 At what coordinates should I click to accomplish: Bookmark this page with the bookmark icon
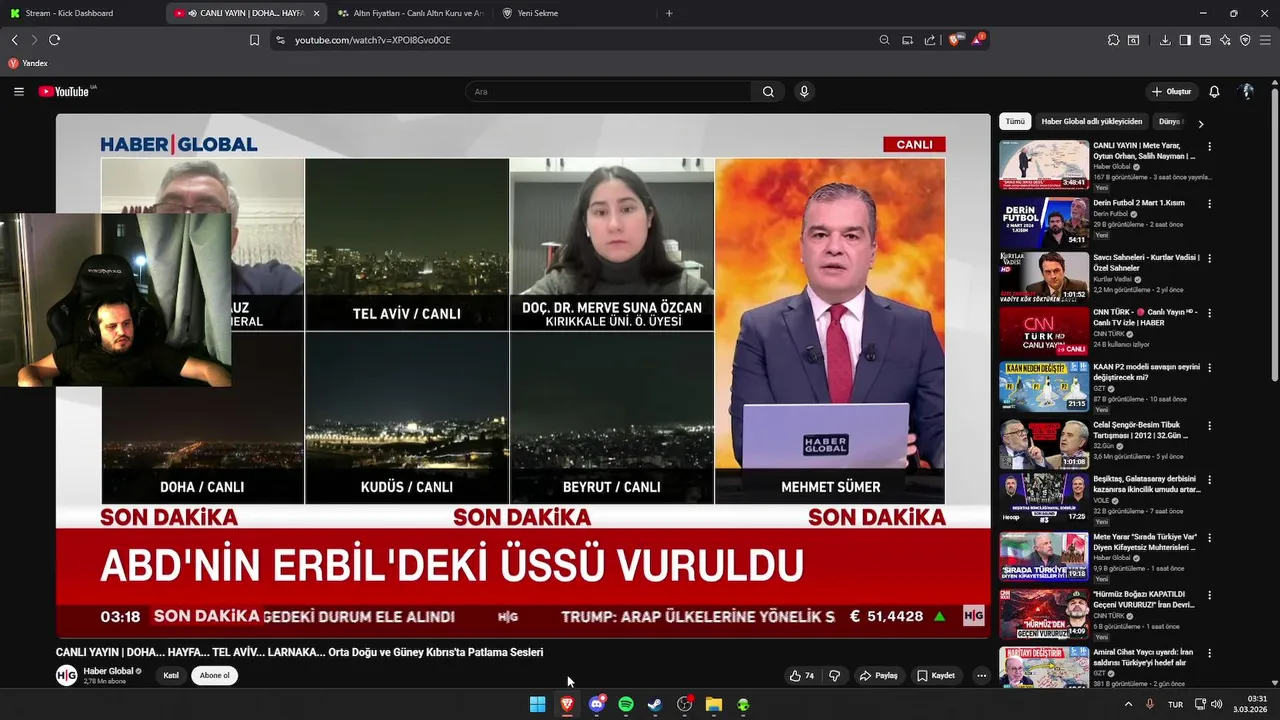pos(254,40)
